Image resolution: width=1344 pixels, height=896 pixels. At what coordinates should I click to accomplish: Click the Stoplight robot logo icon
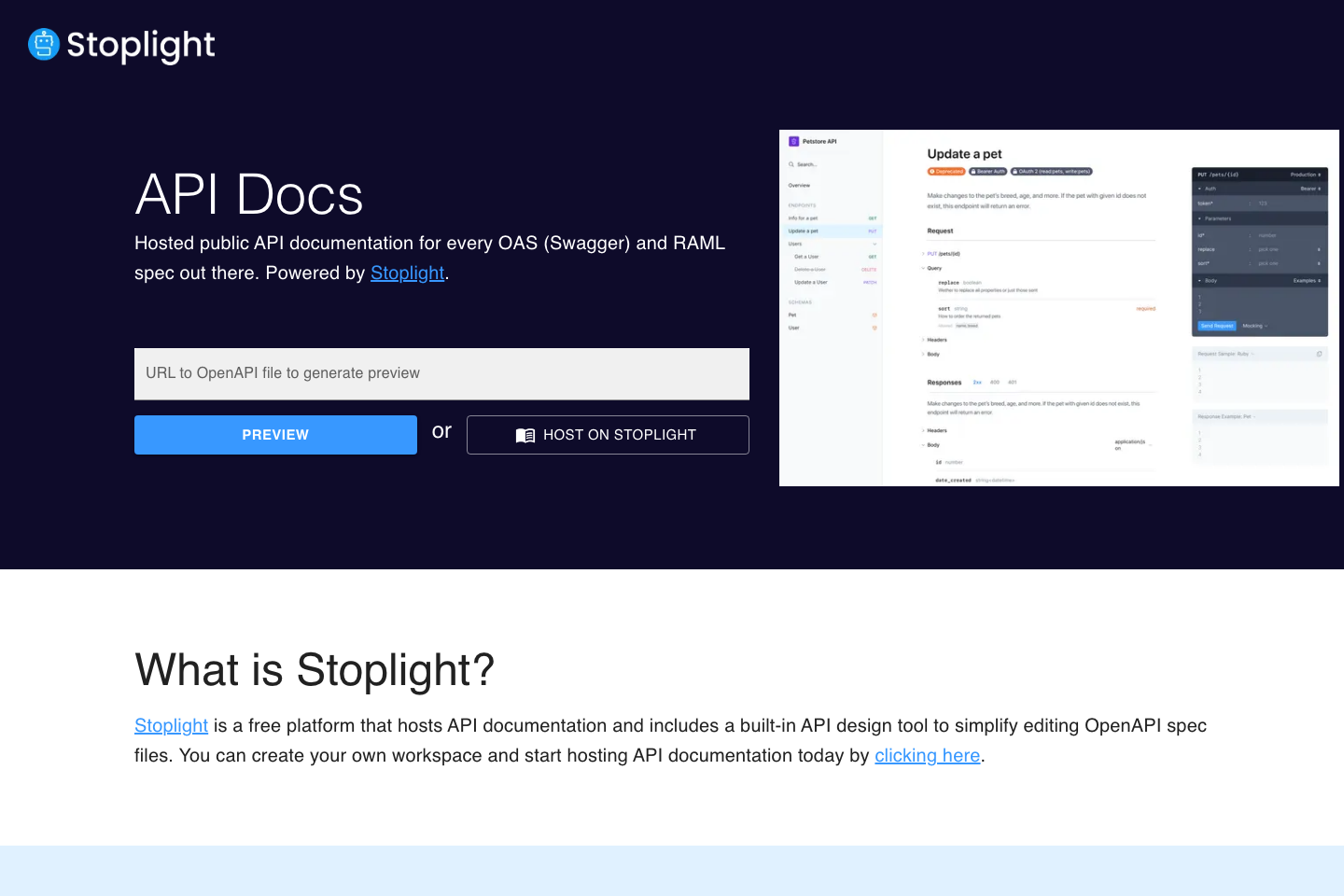point(44,44)
